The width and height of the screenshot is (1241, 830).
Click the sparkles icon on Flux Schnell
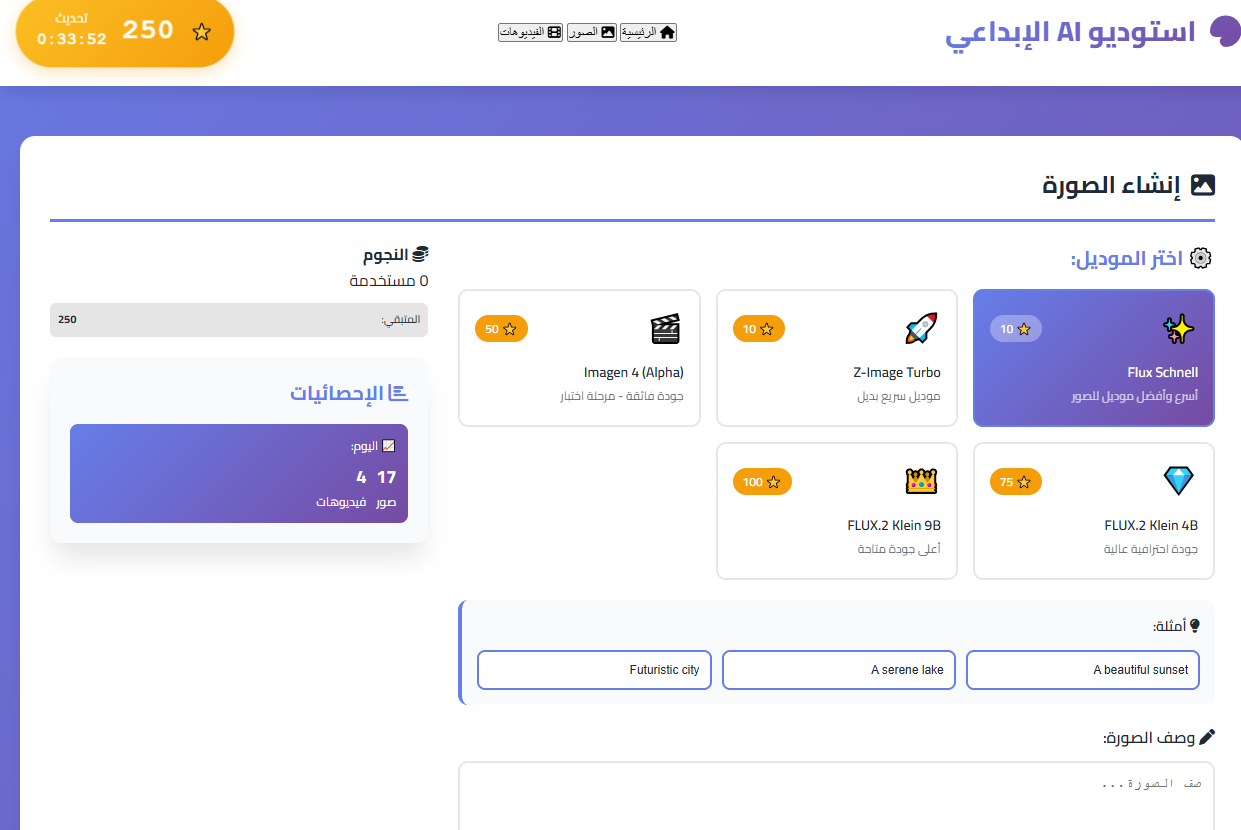[x=1179, y=329]
